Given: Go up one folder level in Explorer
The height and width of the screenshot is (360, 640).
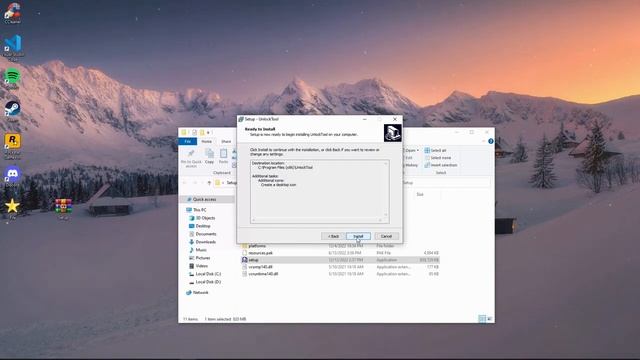Looking at the screenshot, I should point(209,183).
